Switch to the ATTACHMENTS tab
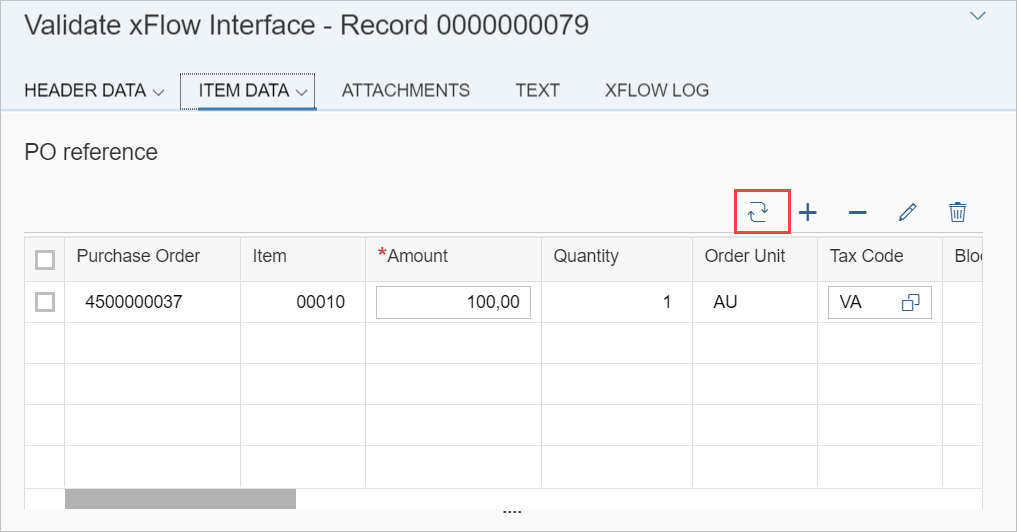Viewport: 1017px width, 532px height. tap(405, 90)
